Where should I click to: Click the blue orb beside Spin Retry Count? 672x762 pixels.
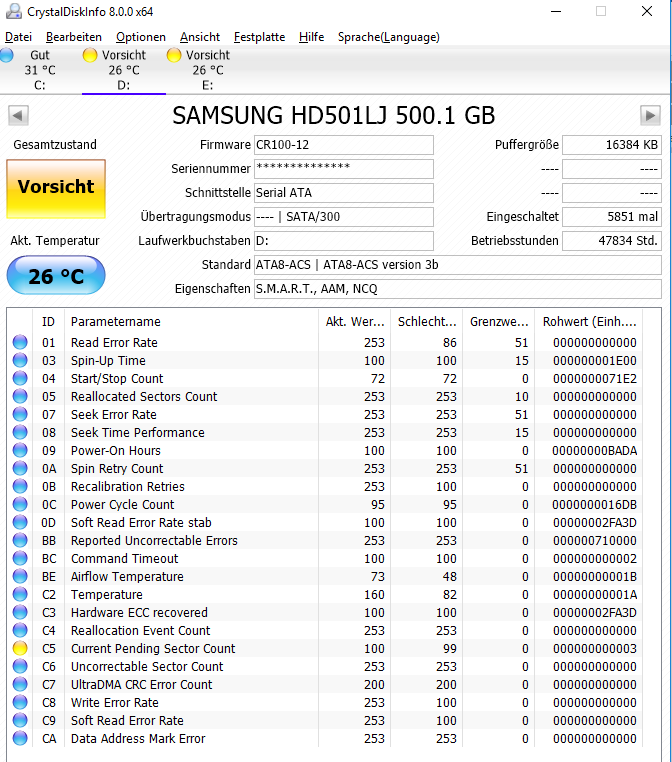pos(20,468)
